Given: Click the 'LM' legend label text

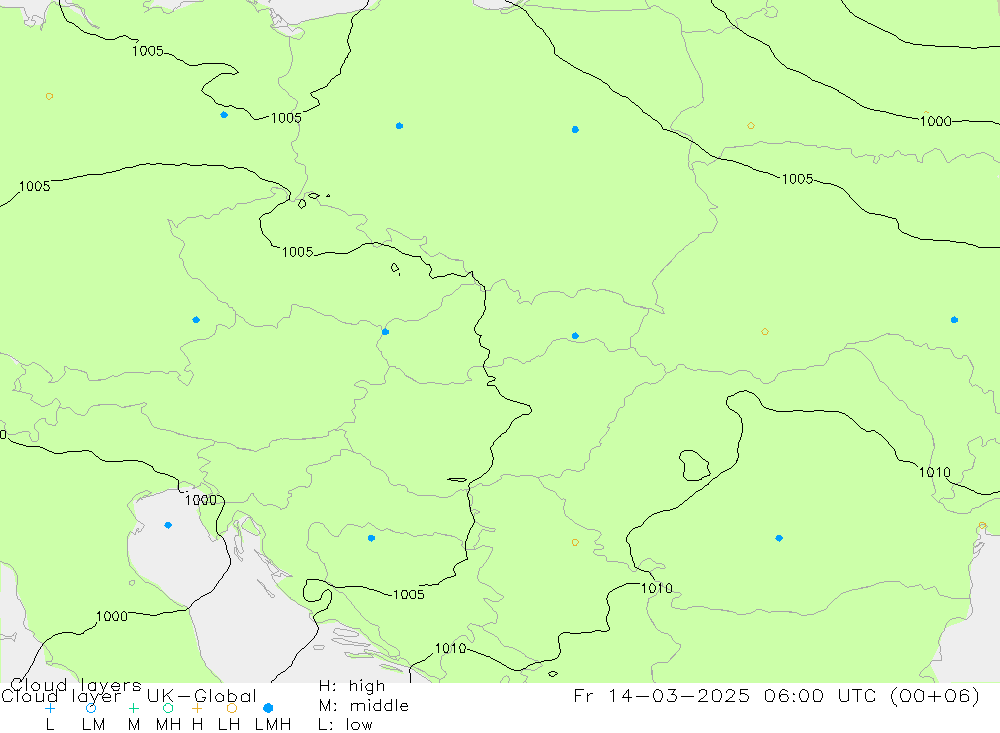Looking at the screenshot, I should pyautogui.click(x=93, y=725).
